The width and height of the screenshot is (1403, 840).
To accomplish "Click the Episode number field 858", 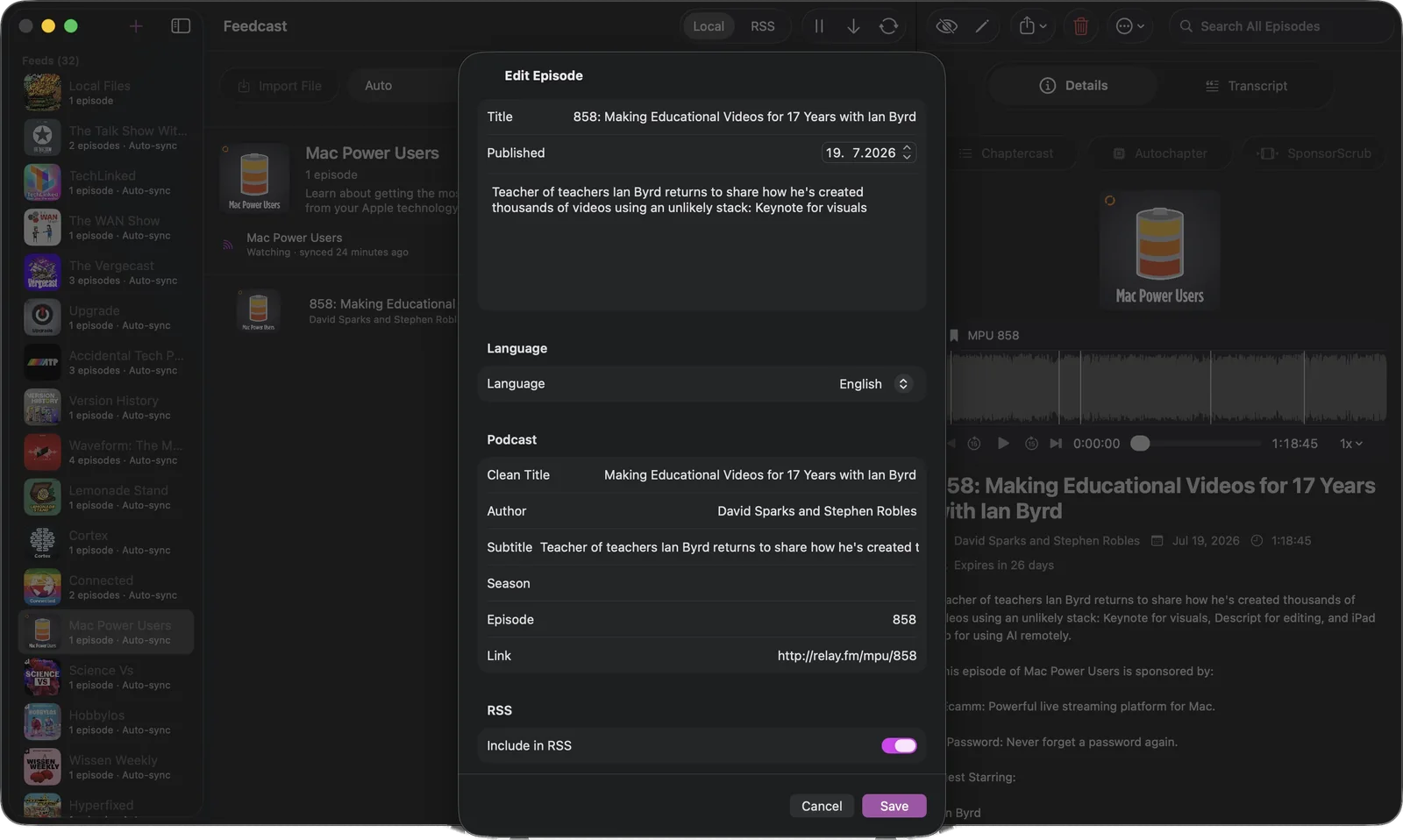I will coord(701,619).
